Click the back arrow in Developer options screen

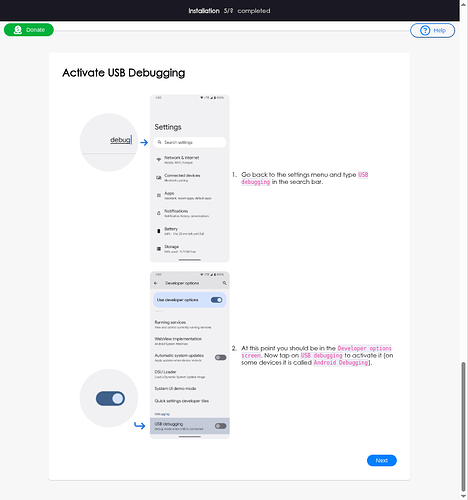[156, 283]
